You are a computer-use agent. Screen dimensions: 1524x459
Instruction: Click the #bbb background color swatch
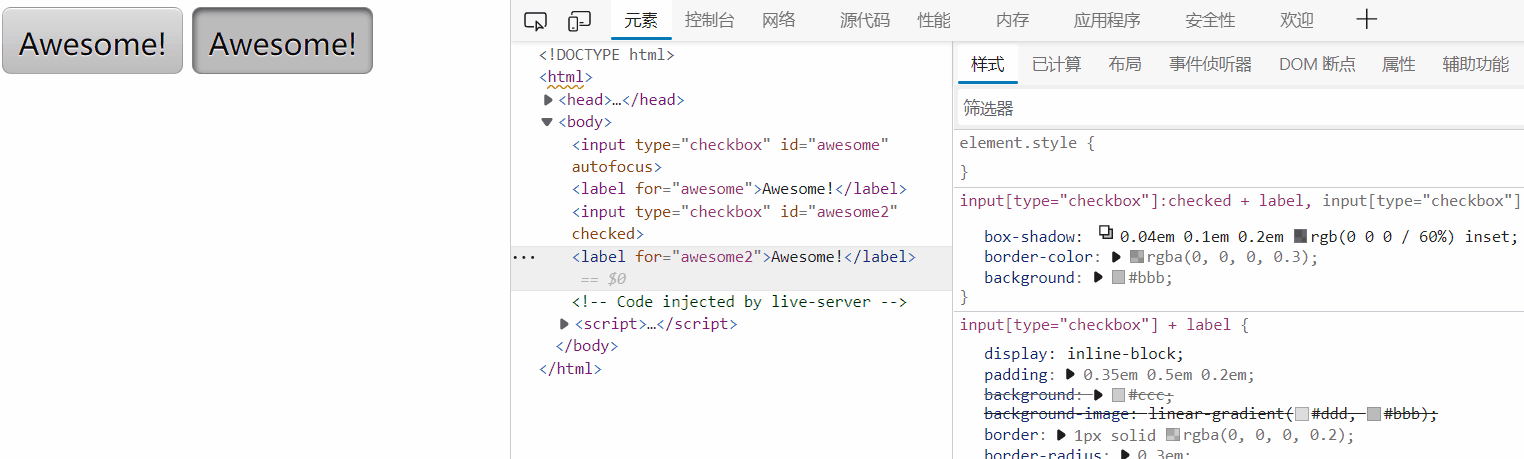click(1118, 277)
